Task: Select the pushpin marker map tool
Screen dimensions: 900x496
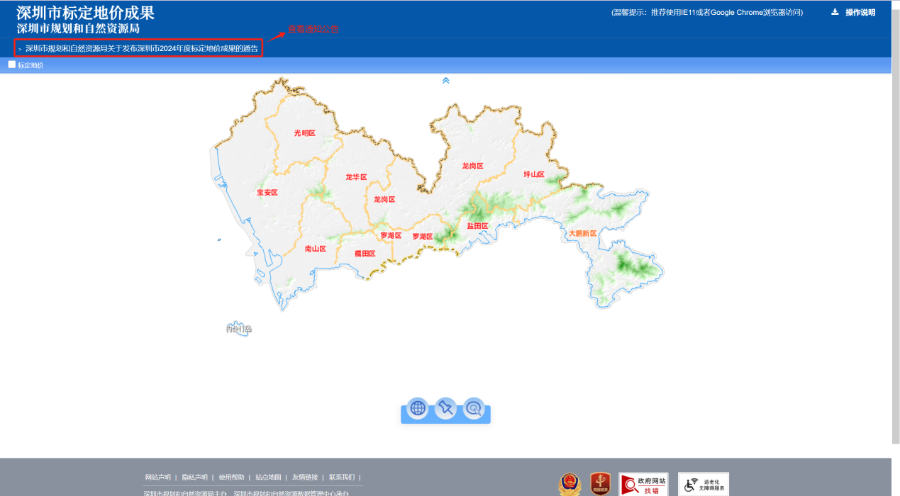Action: click(x=446, y=408)
